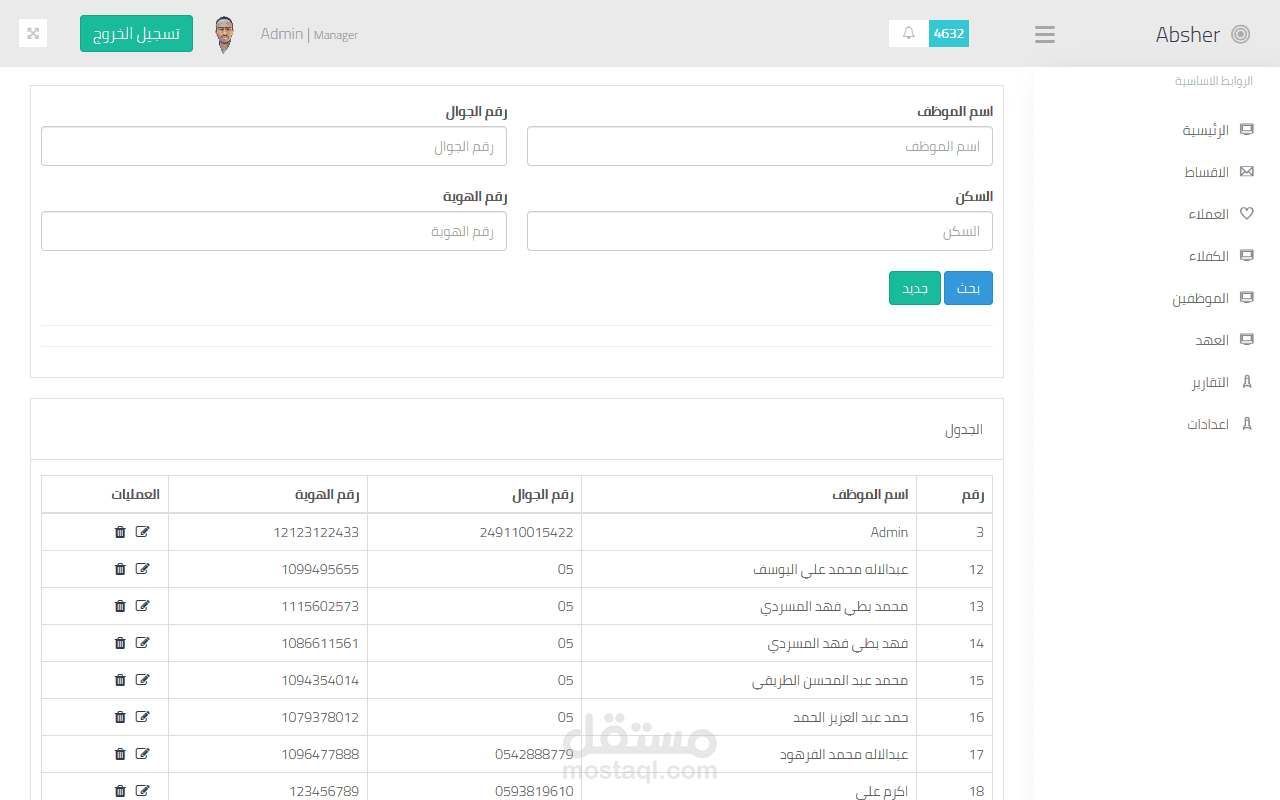Click the جديد new button
Image resolution: width=1280 pixels, height=800 pixels.
coord(915,288)
